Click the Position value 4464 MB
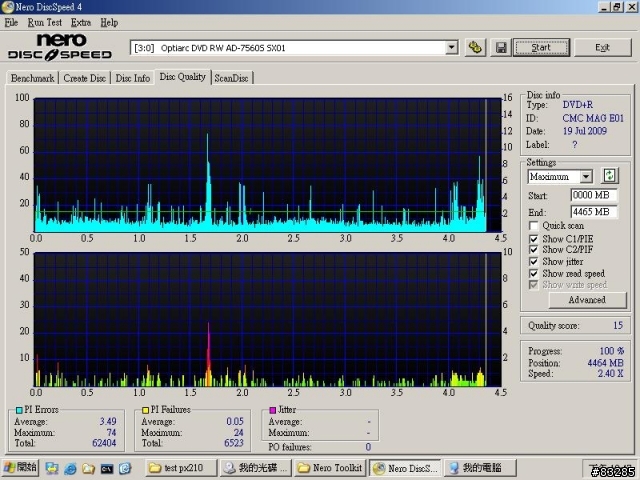 point(605,363)
